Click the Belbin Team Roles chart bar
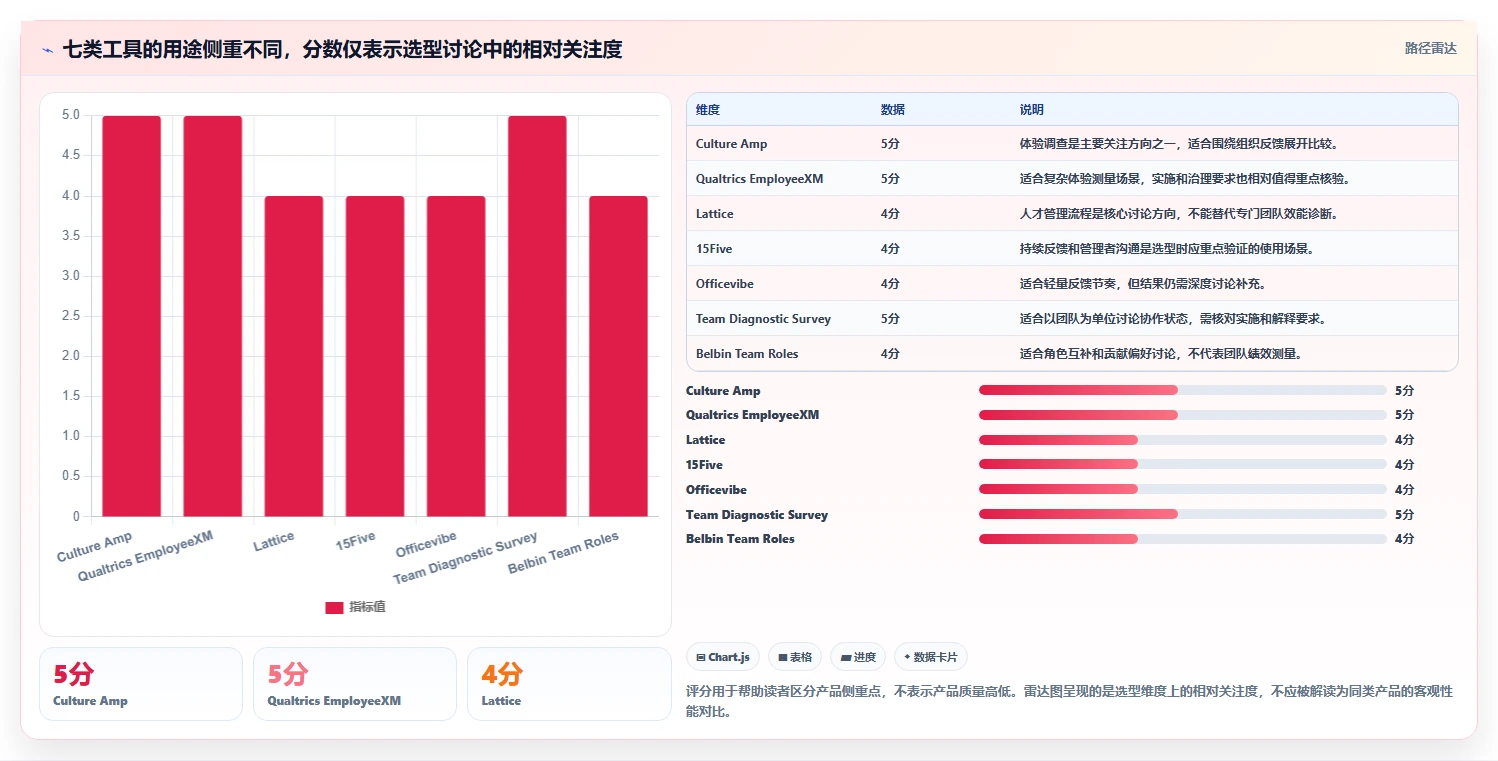Viewport: 1498px width, 761px height. pos(618,356)
